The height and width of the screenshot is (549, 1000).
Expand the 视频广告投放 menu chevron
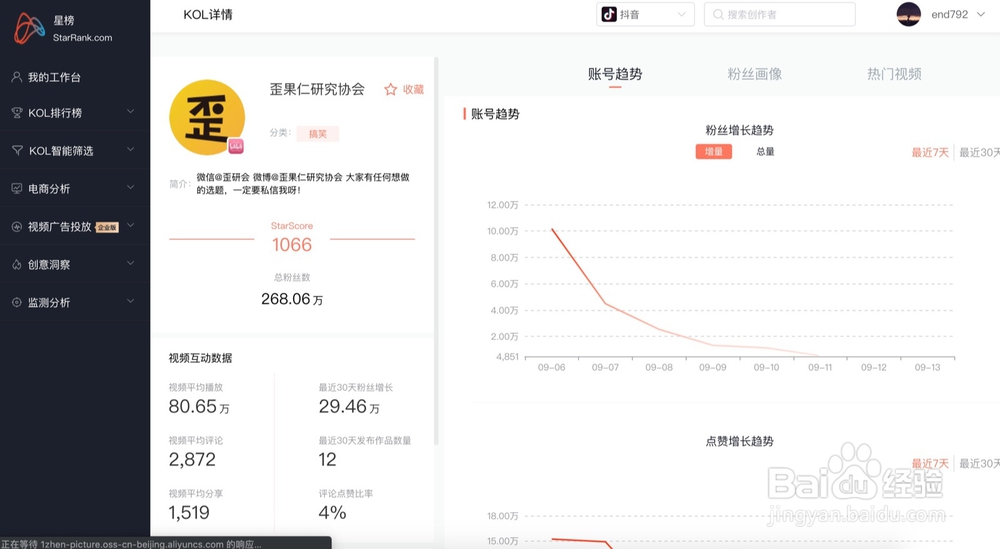click(x=130, y=225)
